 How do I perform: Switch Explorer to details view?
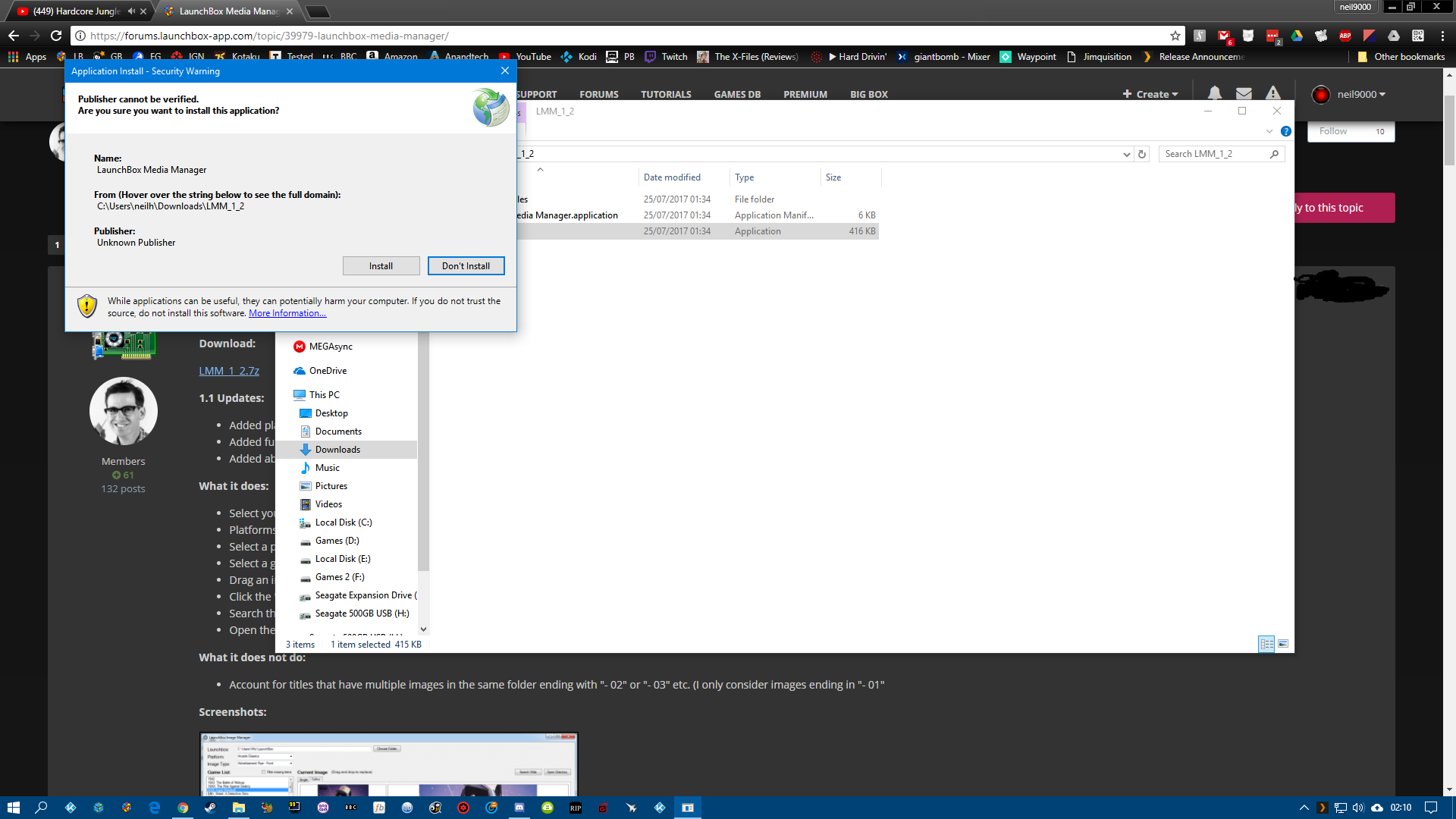click(x=1266, y=644)
